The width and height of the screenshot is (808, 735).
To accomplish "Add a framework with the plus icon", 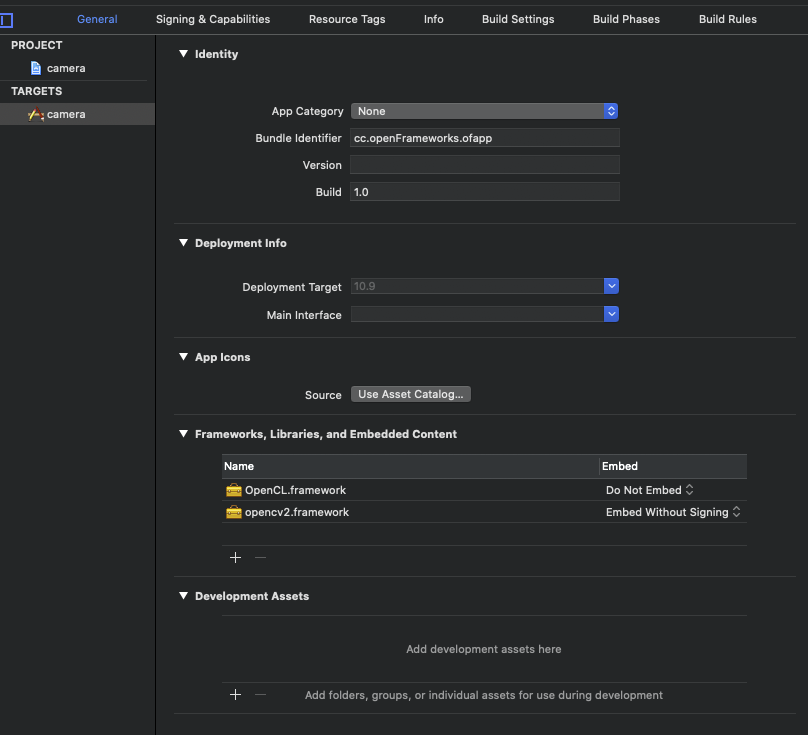I will click(x=236, y=558).
